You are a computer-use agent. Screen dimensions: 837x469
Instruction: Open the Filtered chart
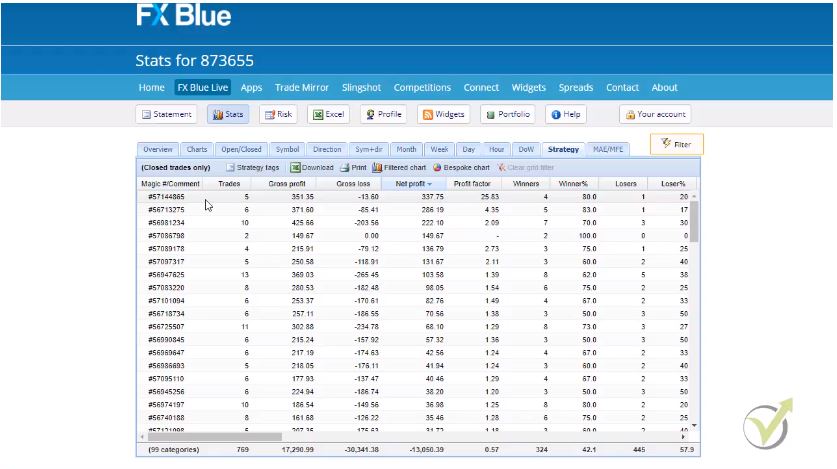click(399, 168)
